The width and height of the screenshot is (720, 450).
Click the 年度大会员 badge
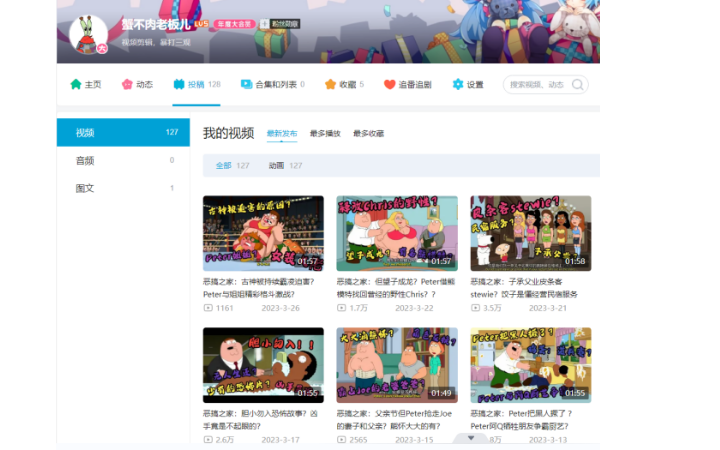tap(234, 24)
